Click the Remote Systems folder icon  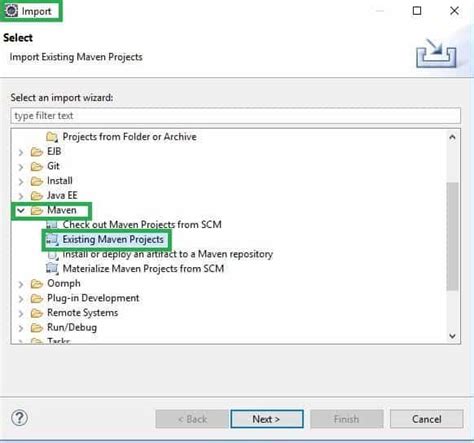(37, 313)
